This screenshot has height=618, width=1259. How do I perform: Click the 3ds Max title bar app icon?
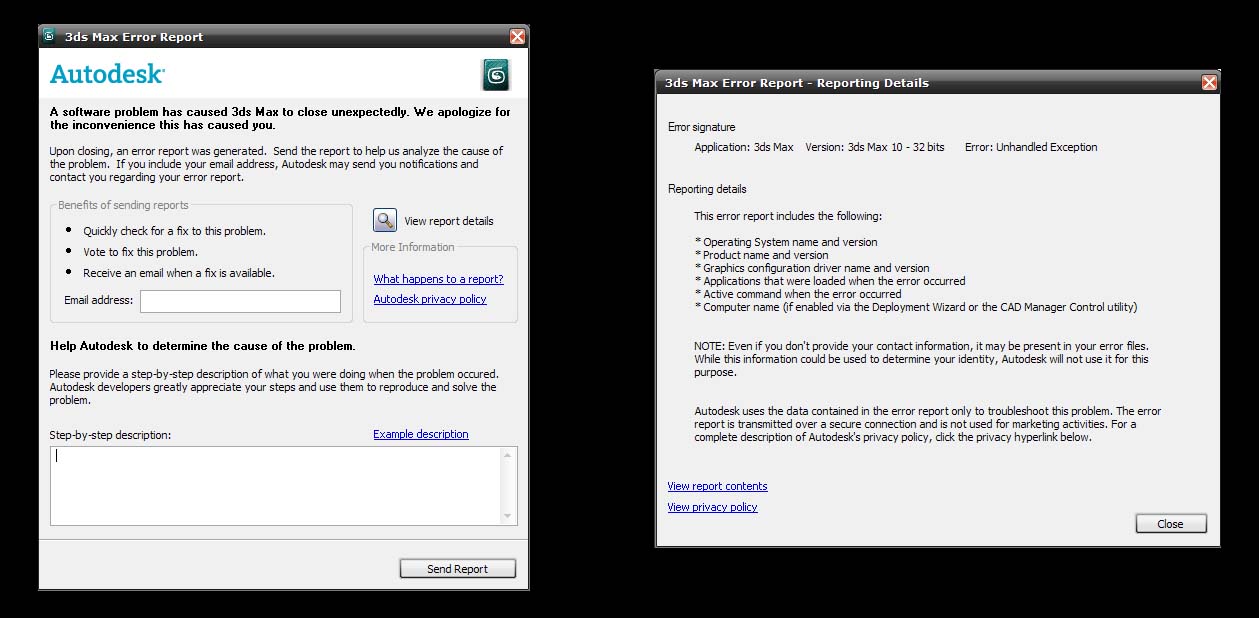point(49,36)
